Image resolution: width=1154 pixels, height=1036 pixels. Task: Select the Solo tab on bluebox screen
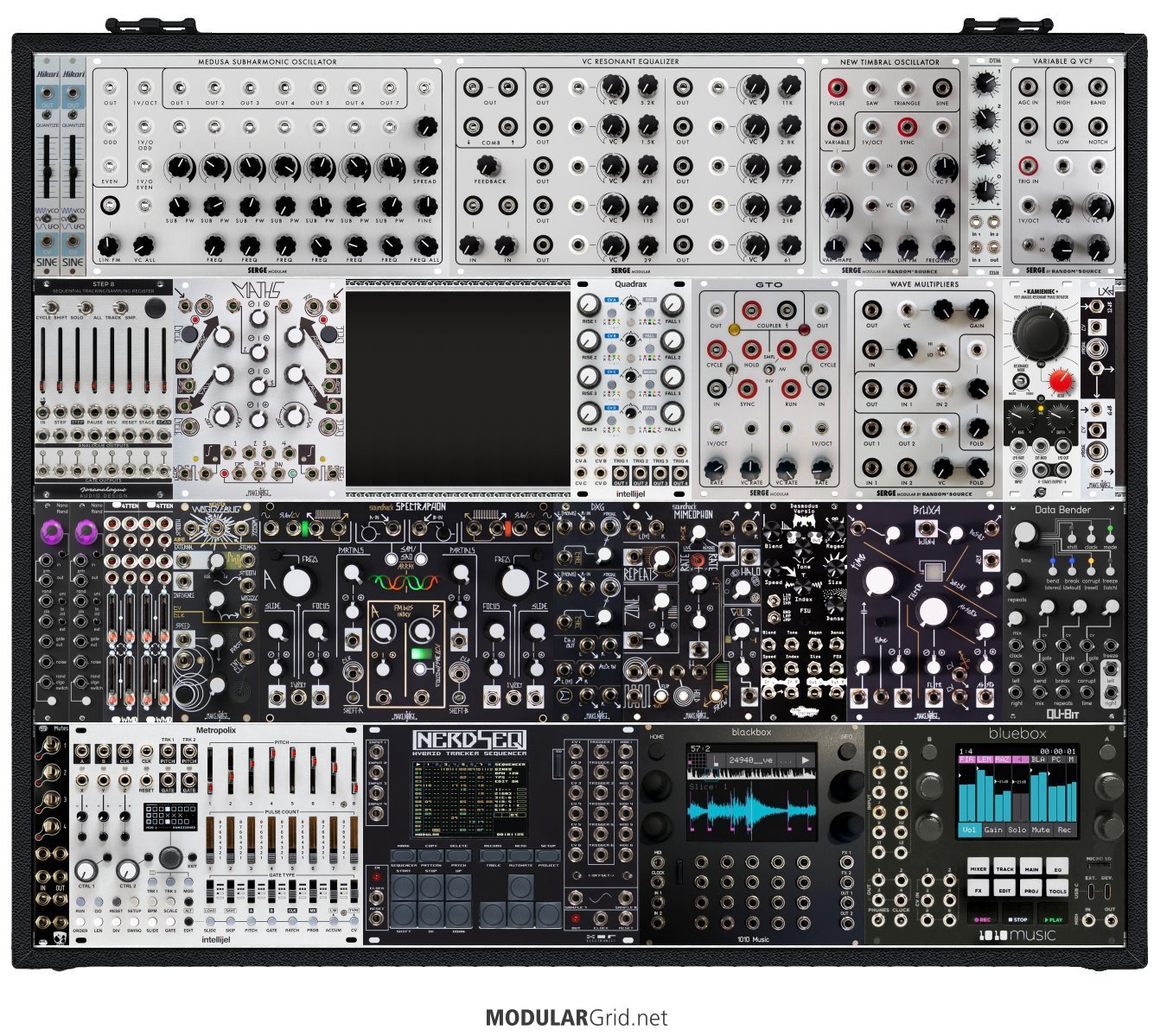[1017, 829]
